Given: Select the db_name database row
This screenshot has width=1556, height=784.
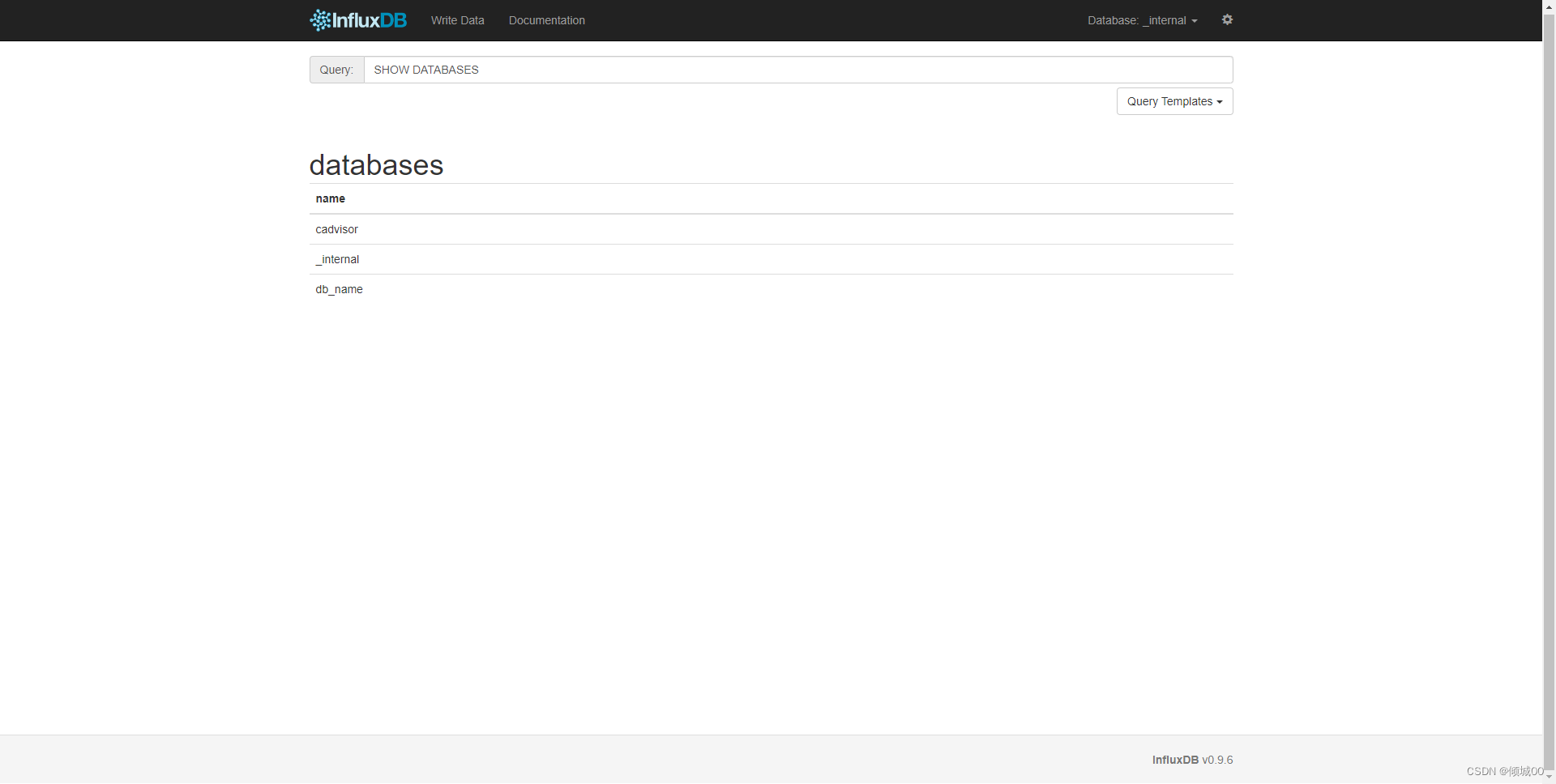Looking at the screenshot, I should [771, 289].
